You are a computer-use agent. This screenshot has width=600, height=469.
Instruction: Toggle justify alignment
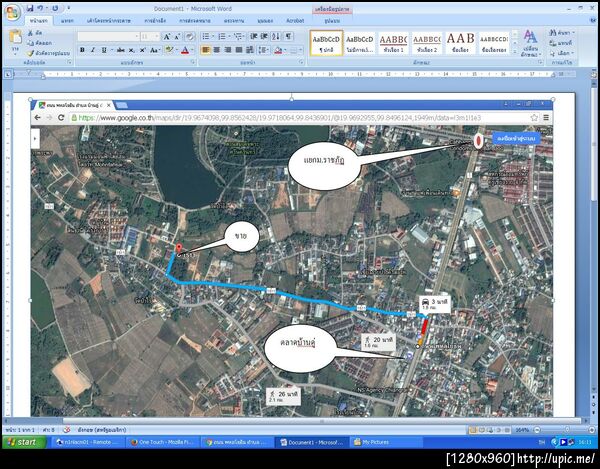239,50
